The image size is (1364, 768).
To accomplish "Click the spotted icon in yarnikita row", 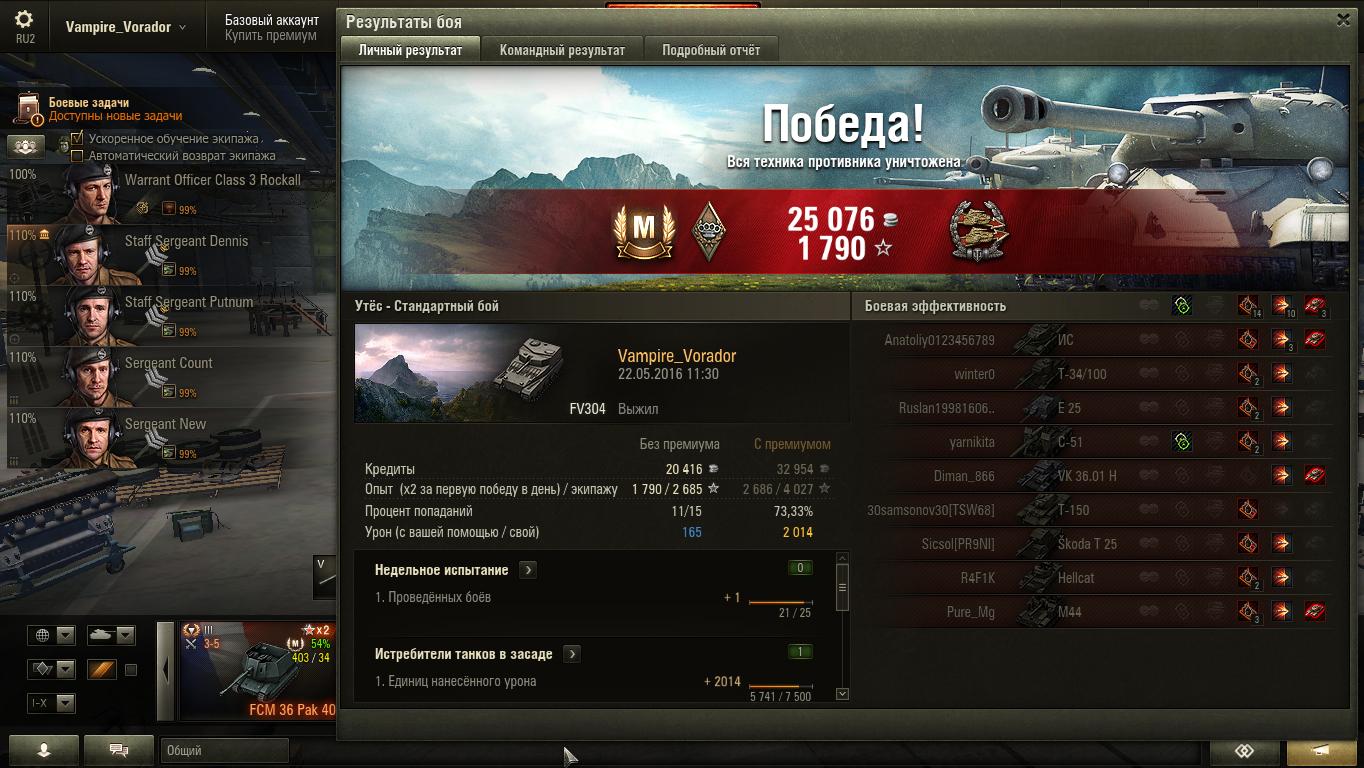I will coord(1181,441).
